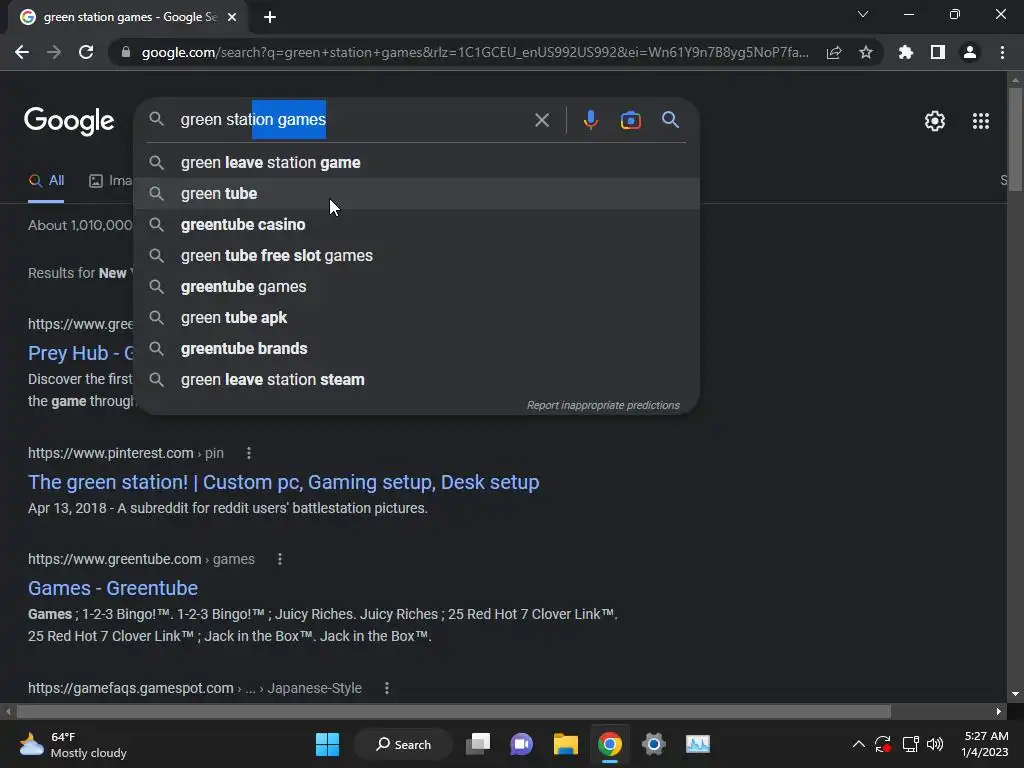Open Task View on taskbar
The width and height of the screenshot is (1024, 768).
click(477, 744)
